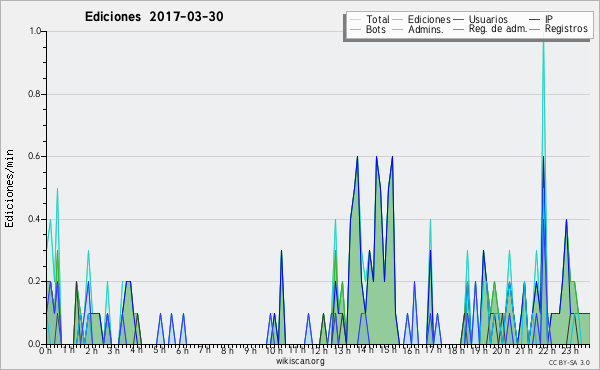The width and height of the screenshot is (600, 370).
Task: Click the Total legend line color swatch
Action: pyautogui.click(x=355, y=20)
